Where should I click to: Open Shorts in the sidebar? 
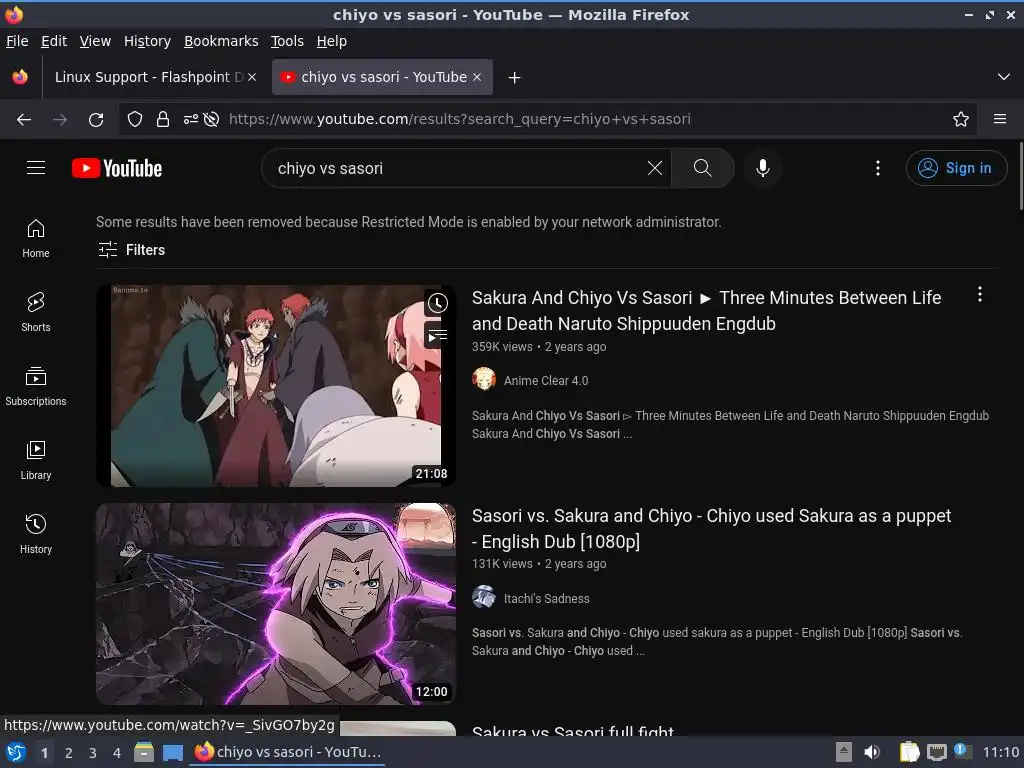pos(36,312)
